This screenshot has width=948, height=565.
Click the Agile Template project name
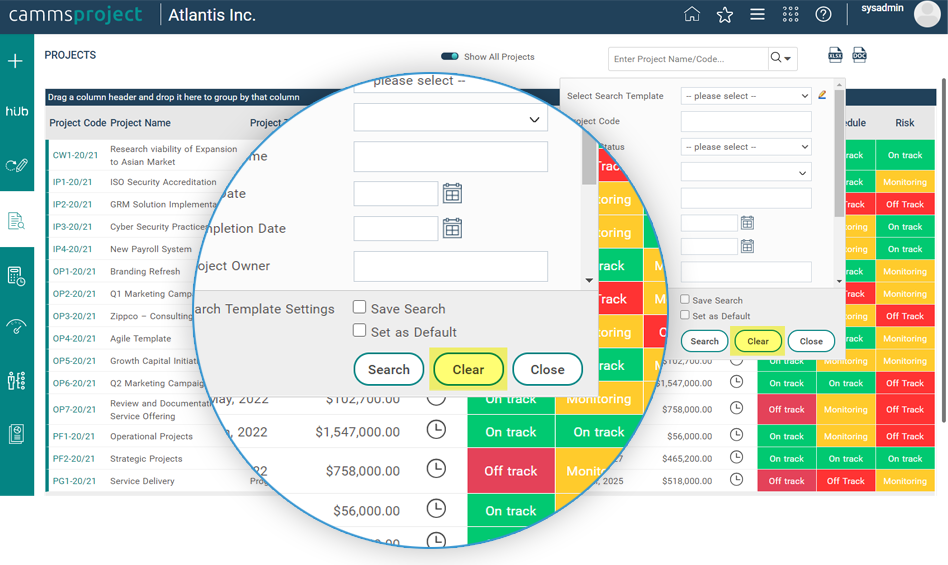(140, 338)
